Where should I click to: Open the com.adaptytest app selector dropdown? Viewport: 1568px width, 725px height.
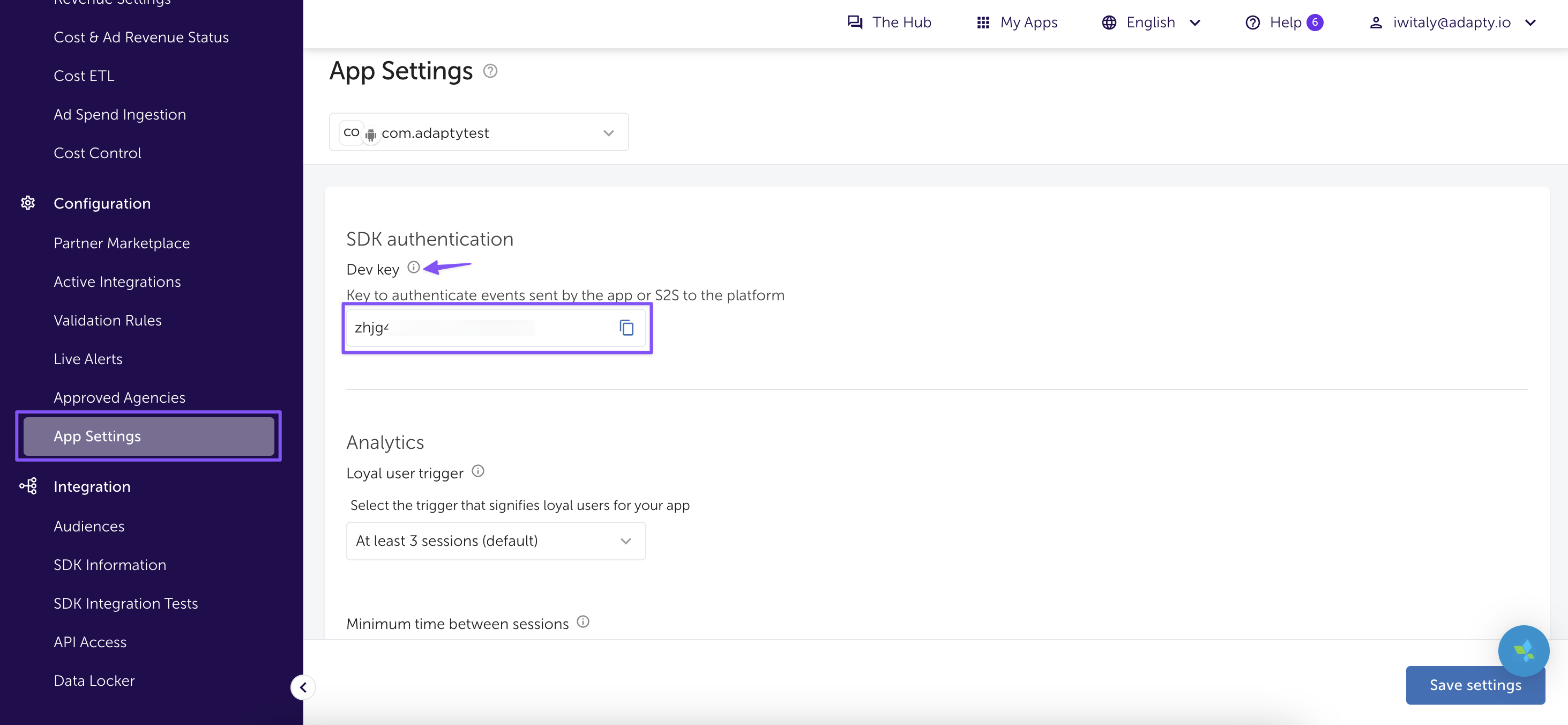(479, 132)
